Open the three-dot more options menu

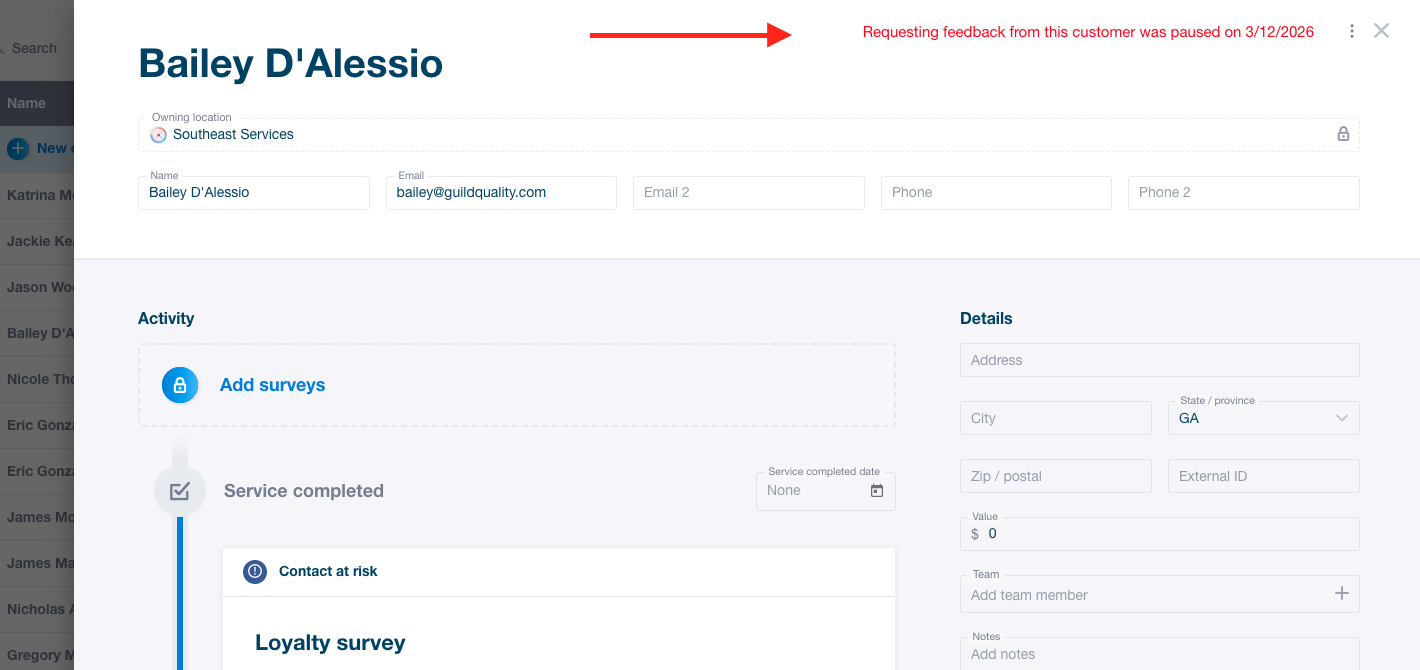1352,31
